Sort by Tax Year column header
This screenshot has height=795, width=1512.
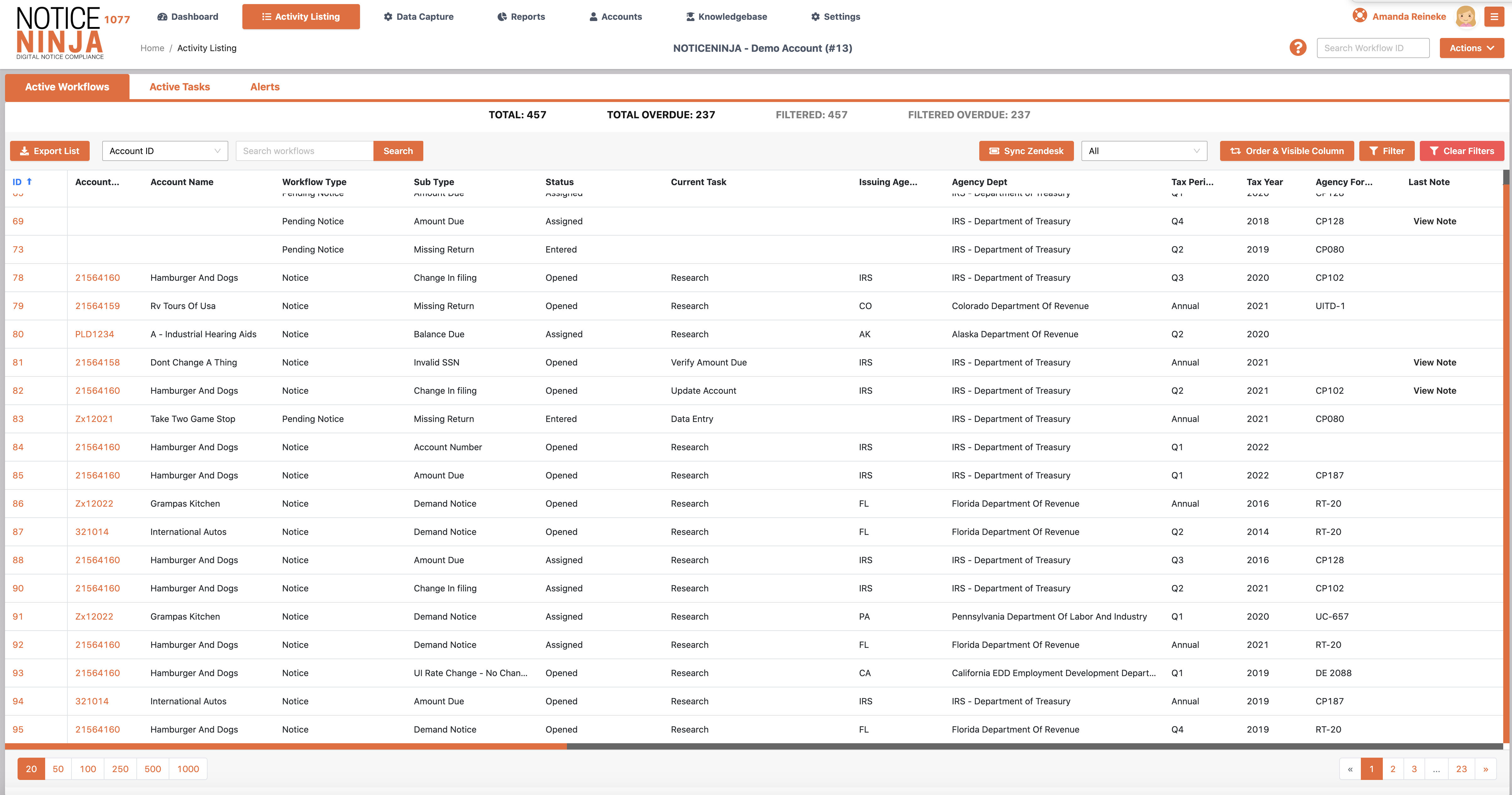coord(1264,182)
